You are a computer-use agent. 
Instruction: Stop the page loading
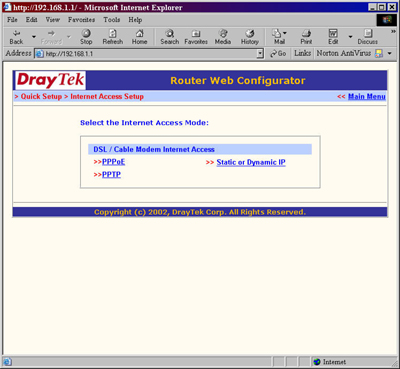[x=86, y=37]
